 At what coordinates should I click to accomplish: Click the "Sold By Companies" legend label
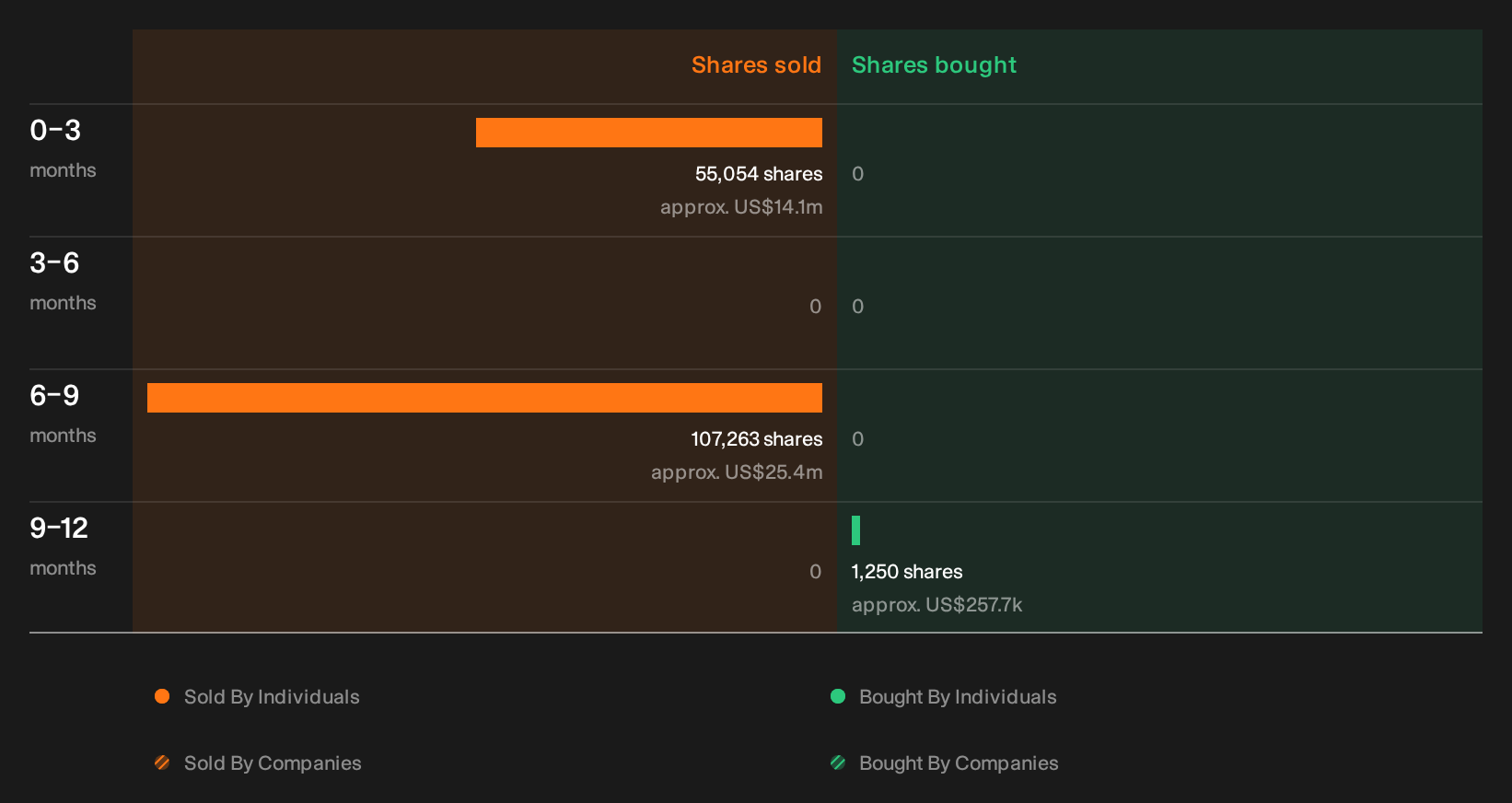click(x=273, y=763)
